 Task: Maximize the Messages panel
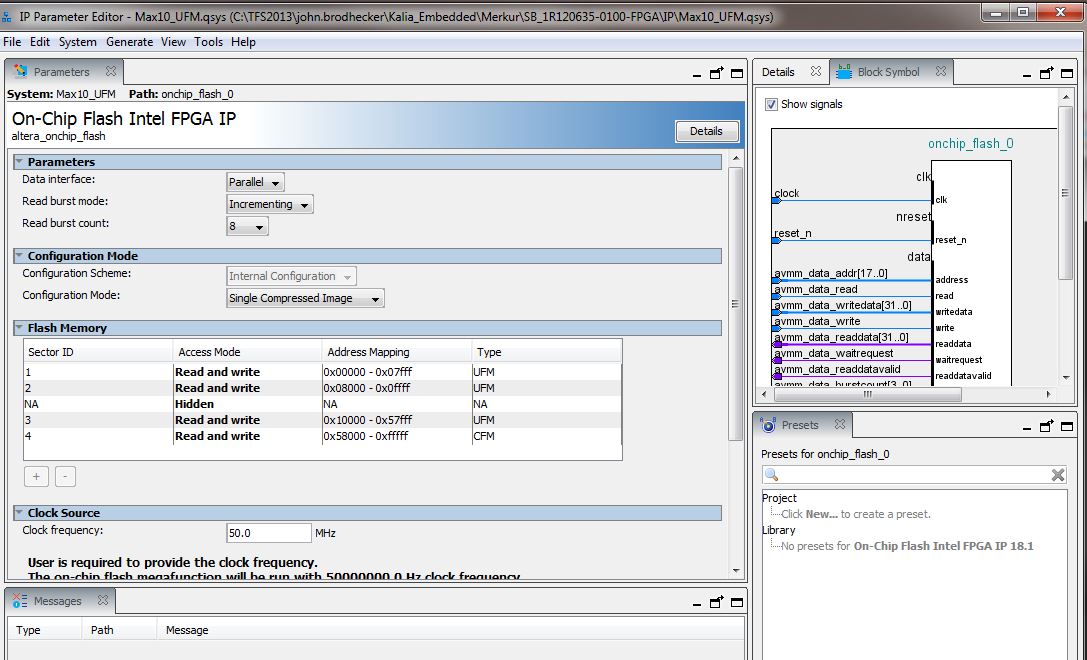[x=737, y=602]
